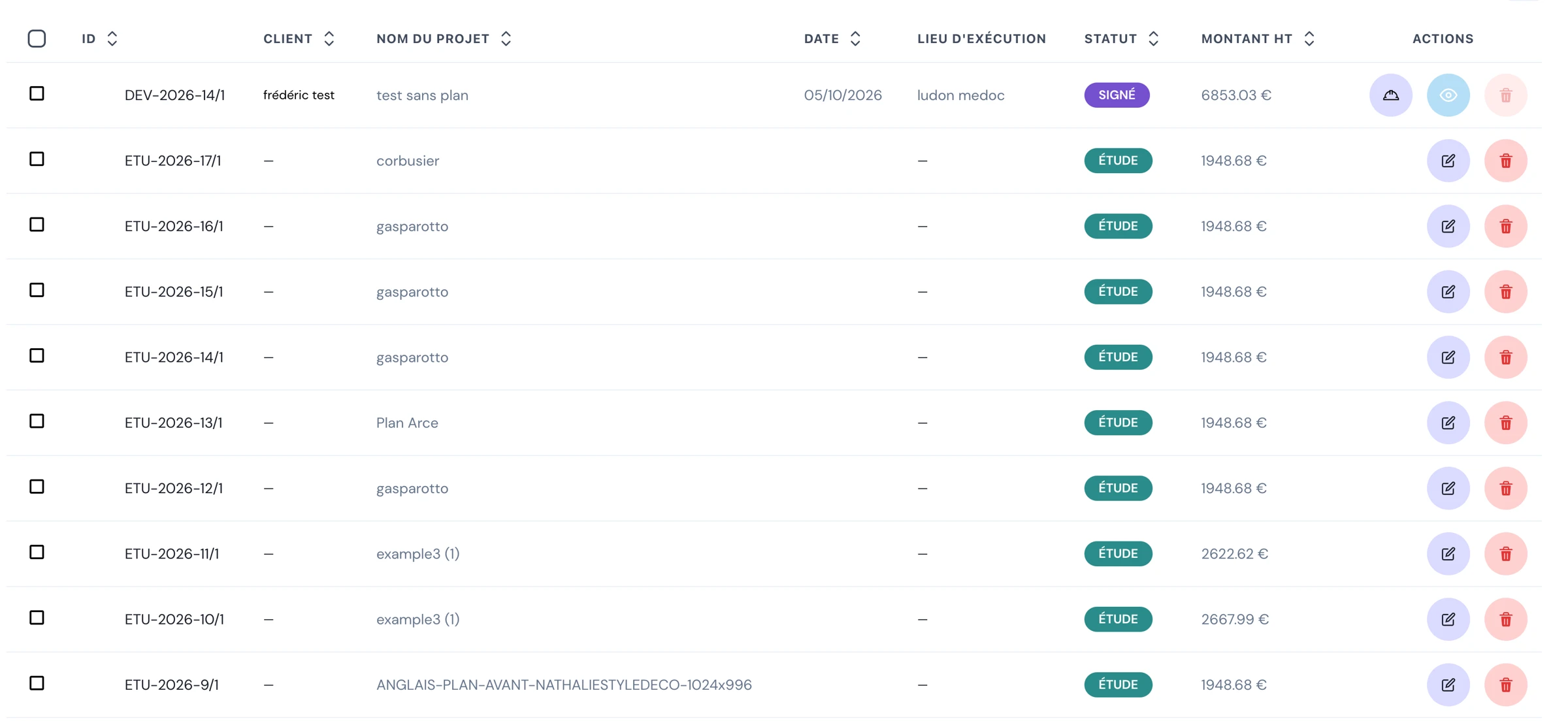Edit study ETU-2026-14/1
Image resolution: width=1568 pixels, height=727 pixels.
coord(1448,357)
